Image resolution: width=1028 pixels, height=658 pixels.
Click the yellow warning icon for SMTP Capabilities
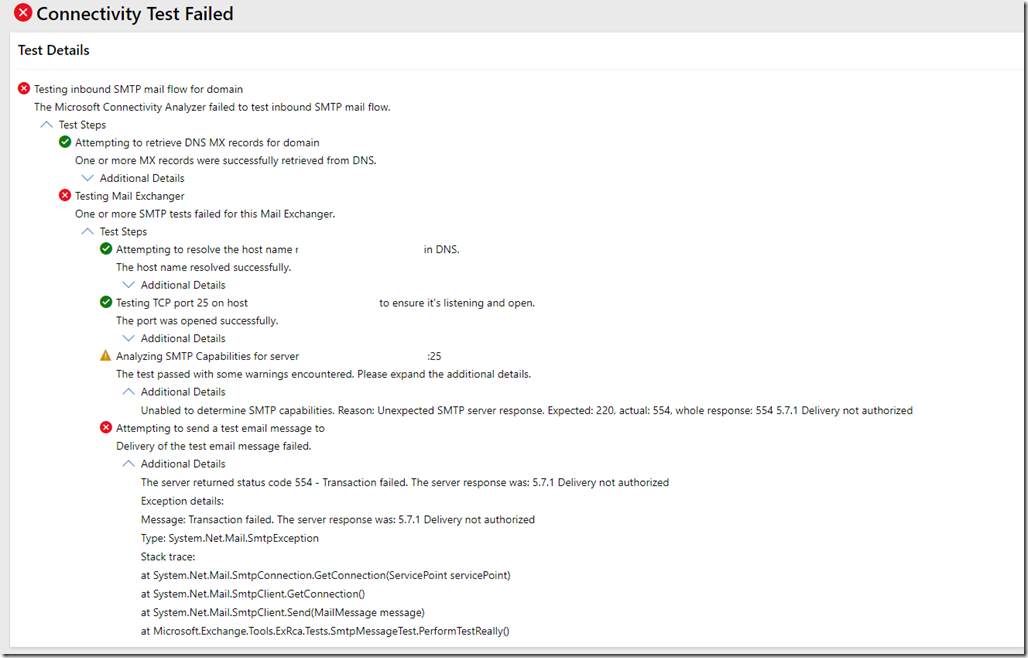pyautogui.click(x=106, y=356)
